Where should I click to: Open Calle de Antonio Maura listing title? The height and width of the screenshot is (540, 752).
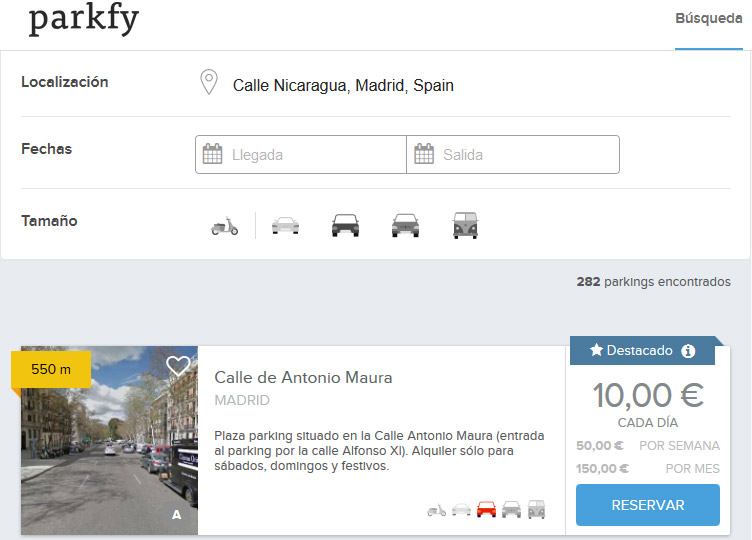click(303, 377)
